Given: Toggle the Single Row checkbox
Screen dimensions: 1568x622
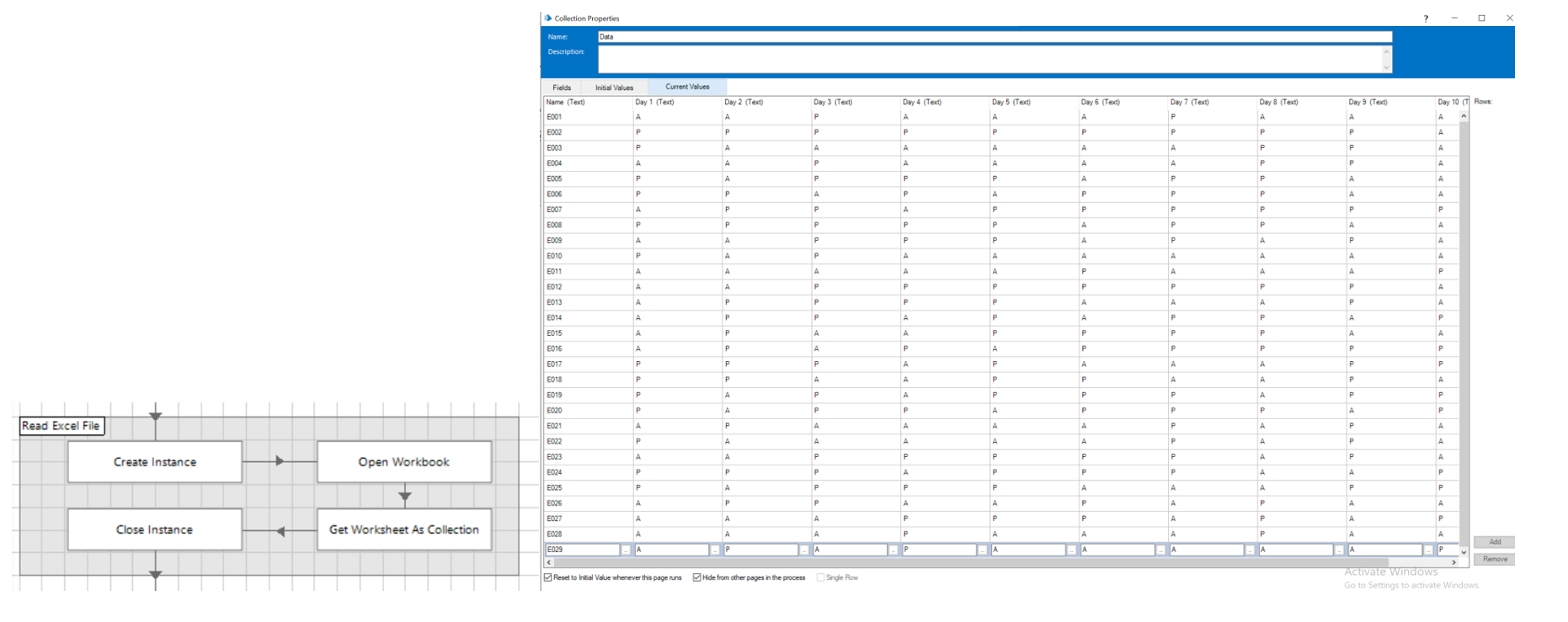Looking at the screenshot, I should coord(821,577).
